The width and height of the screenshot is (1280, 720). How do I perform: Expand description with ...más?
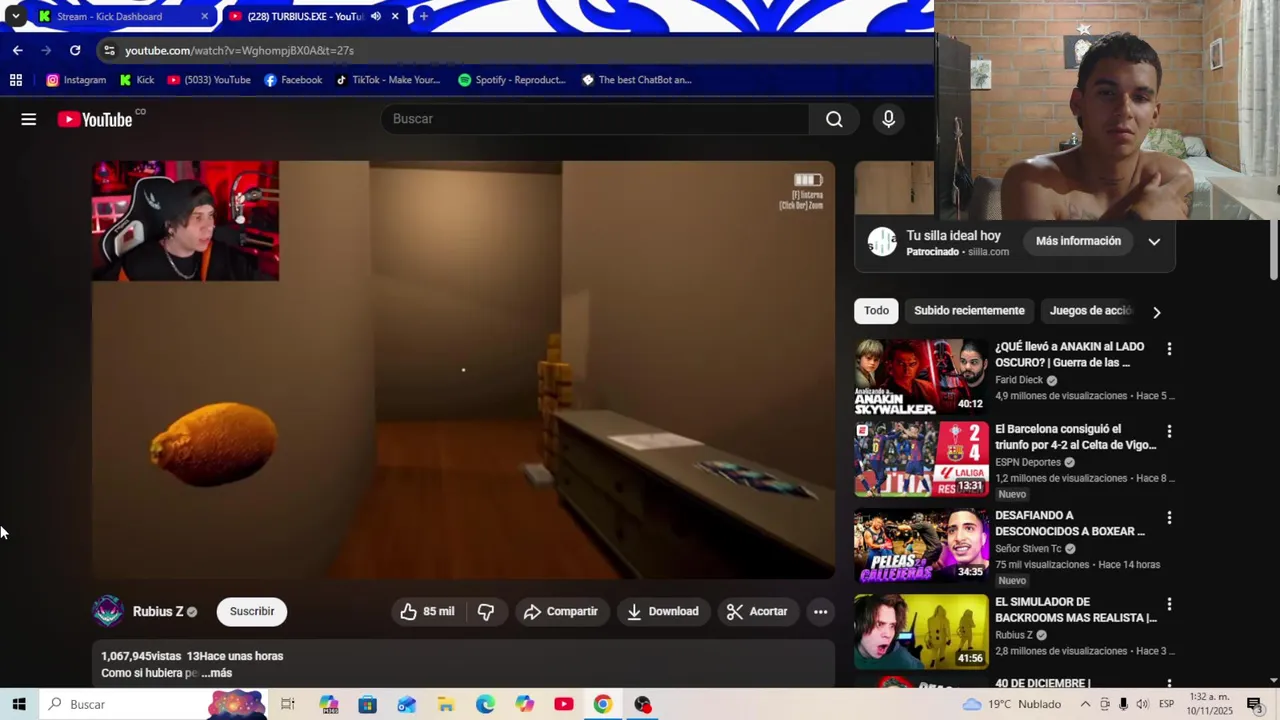216,673
